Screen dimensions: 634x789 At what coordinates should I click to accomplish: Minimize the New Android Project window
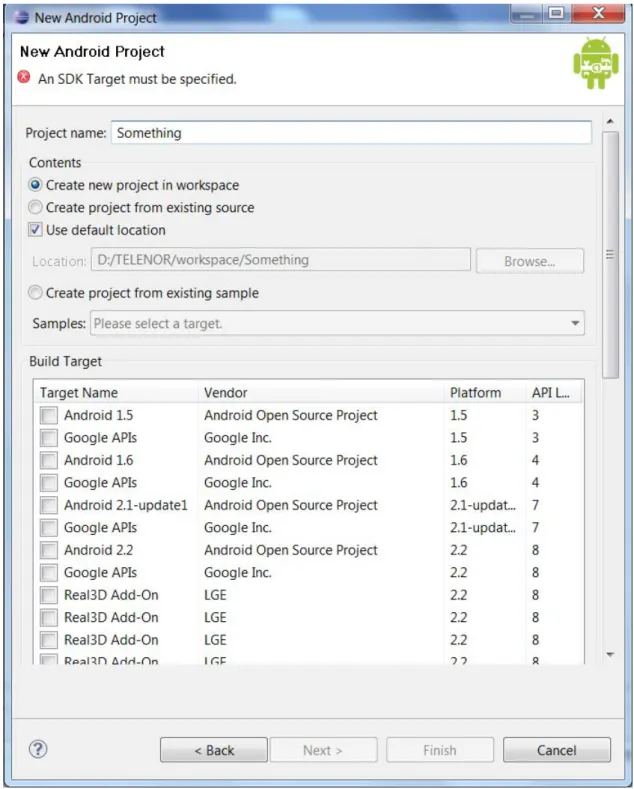526,14
